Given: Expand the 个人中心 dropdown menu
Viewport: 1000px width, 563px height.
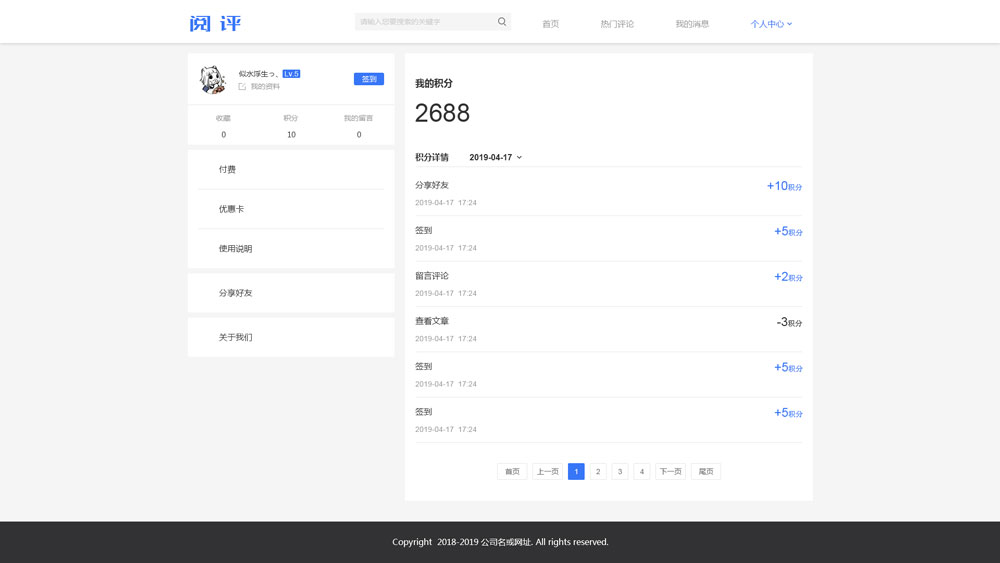Looking at the screenshot, I should 771,24.
